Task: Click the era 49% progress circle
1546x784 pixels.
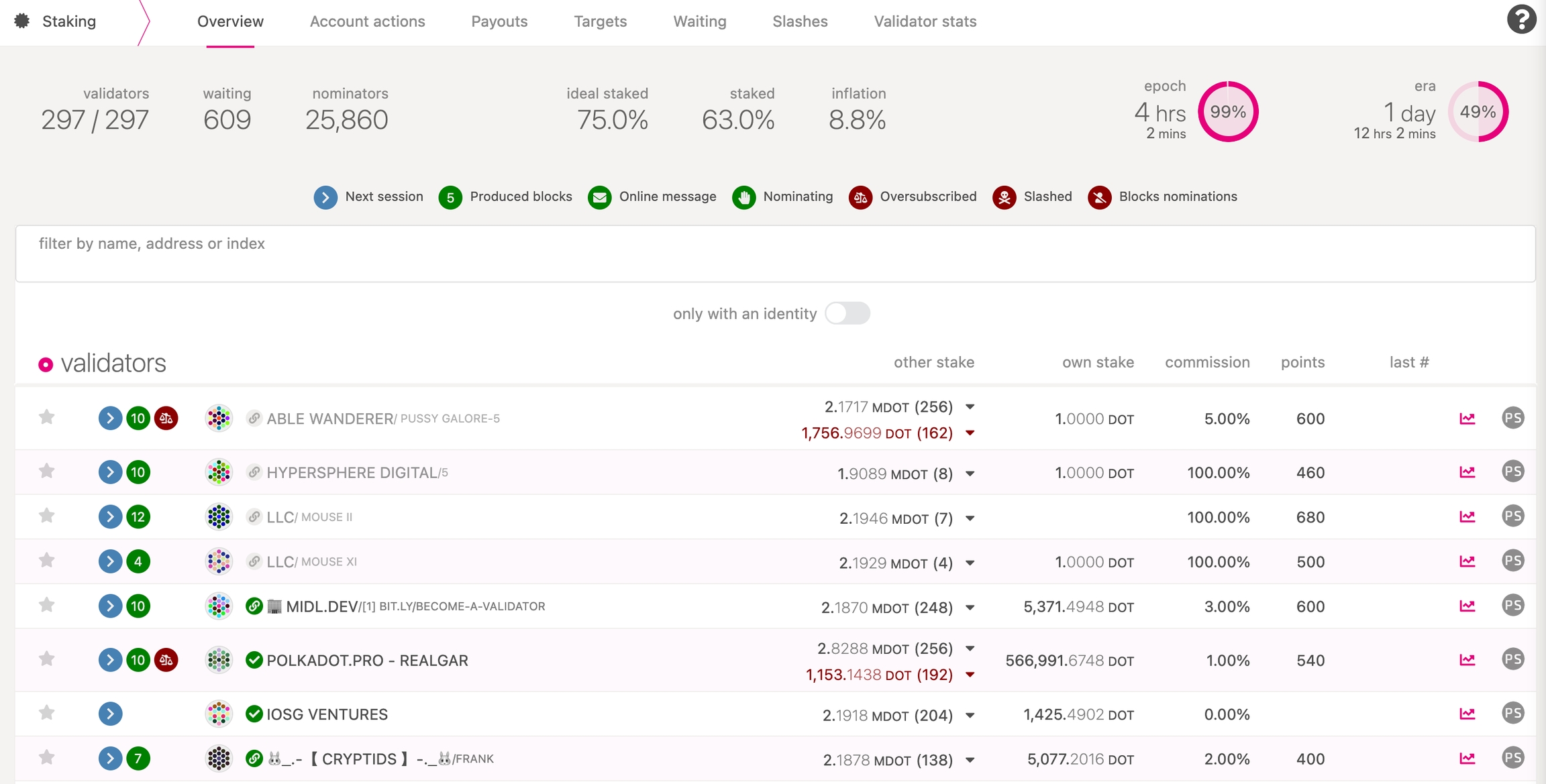Action: 1478,111
